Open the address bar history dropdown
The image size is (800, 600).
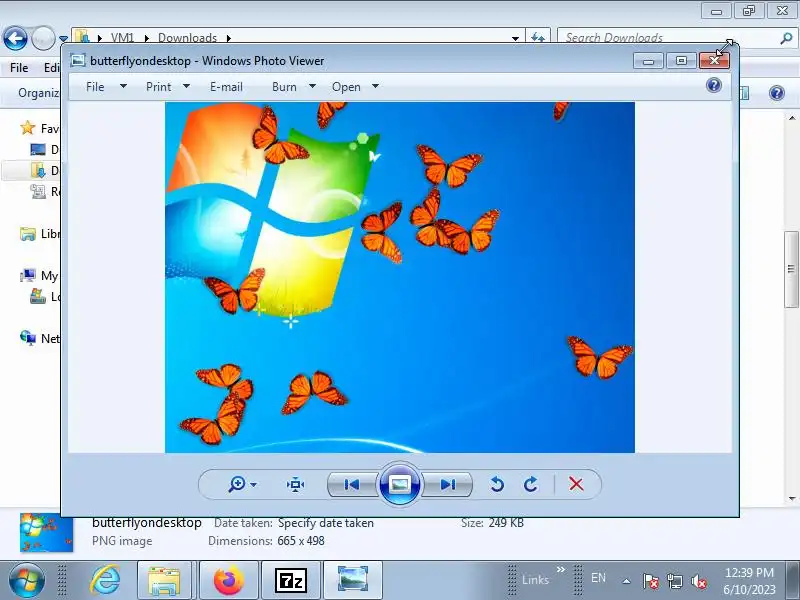click(515, 38)
